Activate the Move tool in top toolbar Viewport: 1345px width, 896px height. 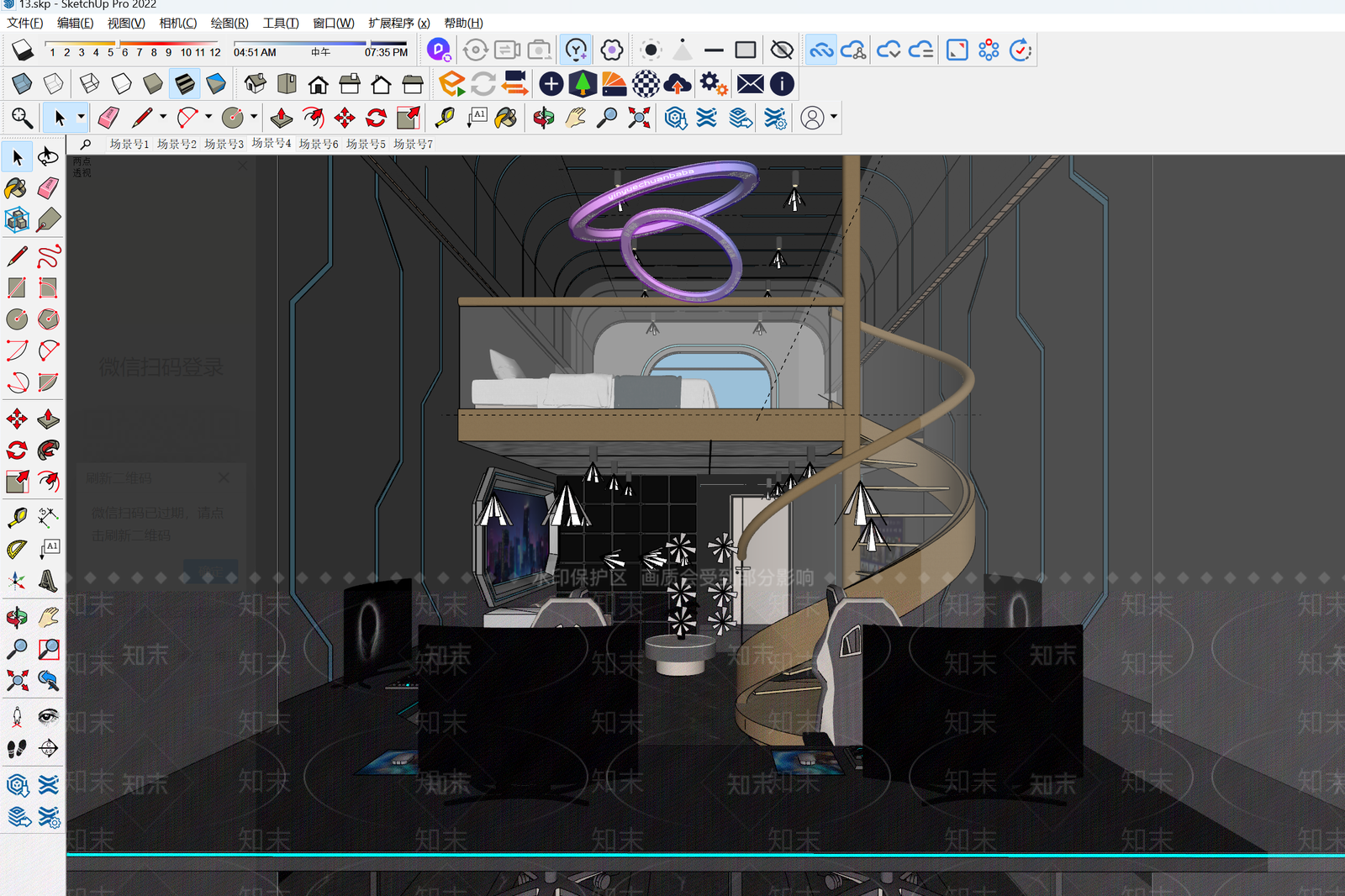345,118
